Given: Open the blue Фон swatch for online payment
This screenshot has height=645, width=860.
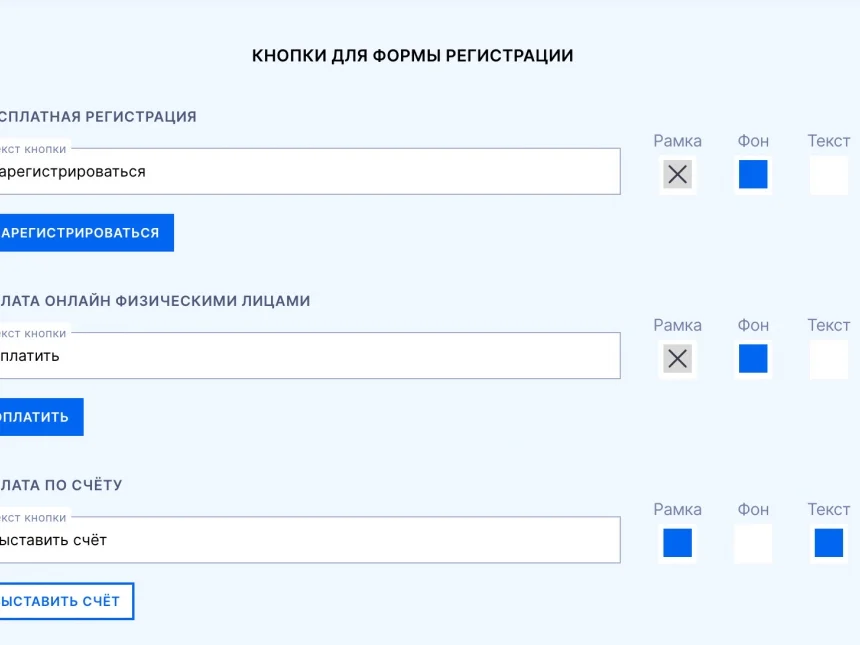Looking at the screenshot, I should 753,359.
